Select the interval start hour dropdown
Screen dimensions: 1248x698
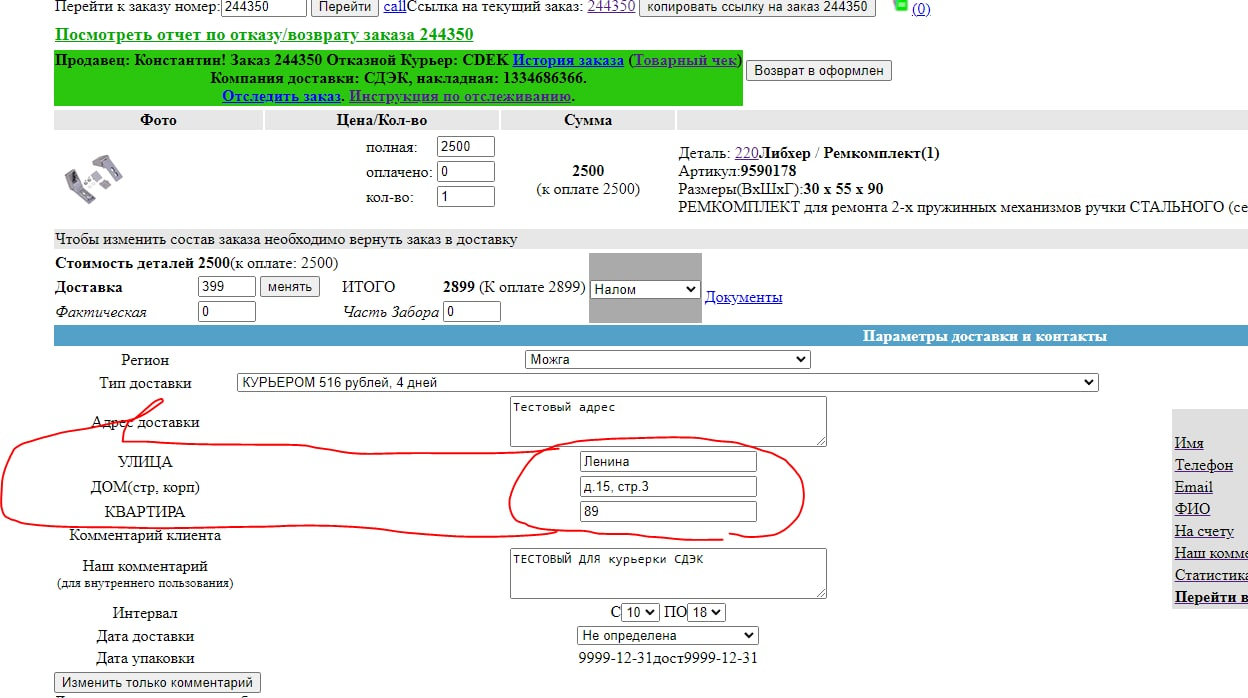pyautogui.click(x=640, y=612)
